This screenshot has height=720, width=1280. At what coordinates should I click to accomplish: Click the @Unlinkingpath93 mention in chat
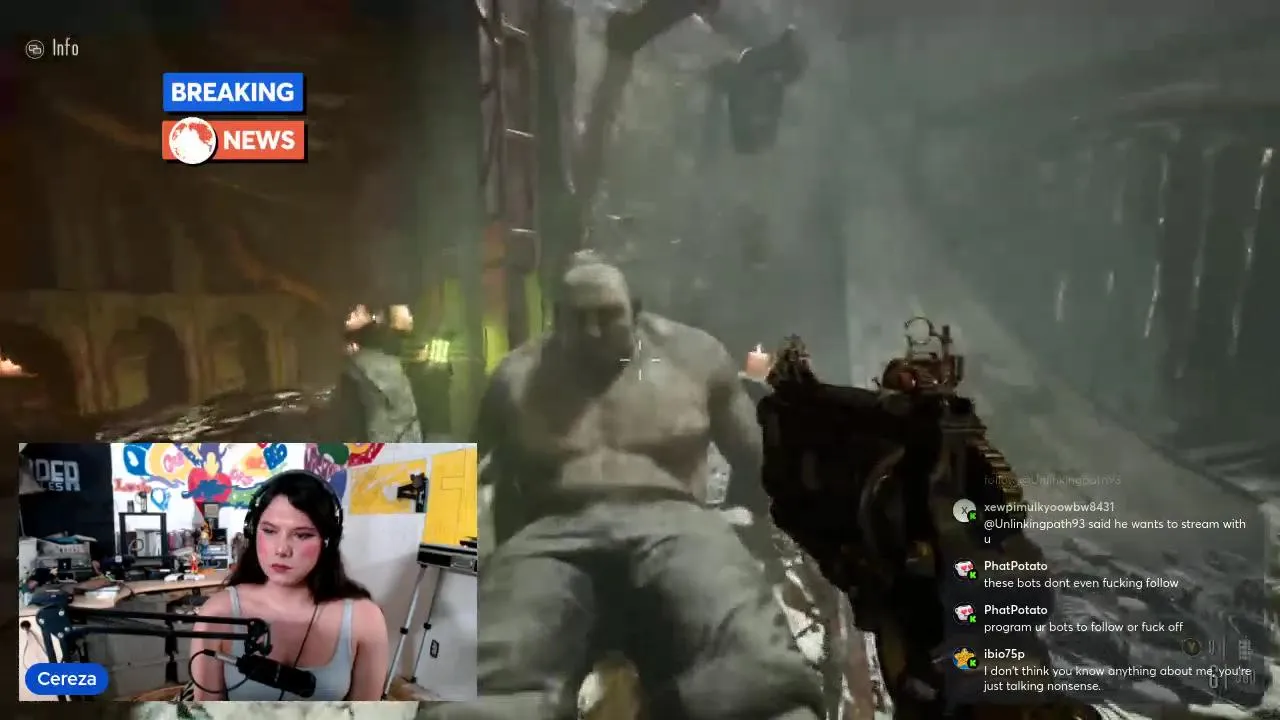click(1033, 524)
